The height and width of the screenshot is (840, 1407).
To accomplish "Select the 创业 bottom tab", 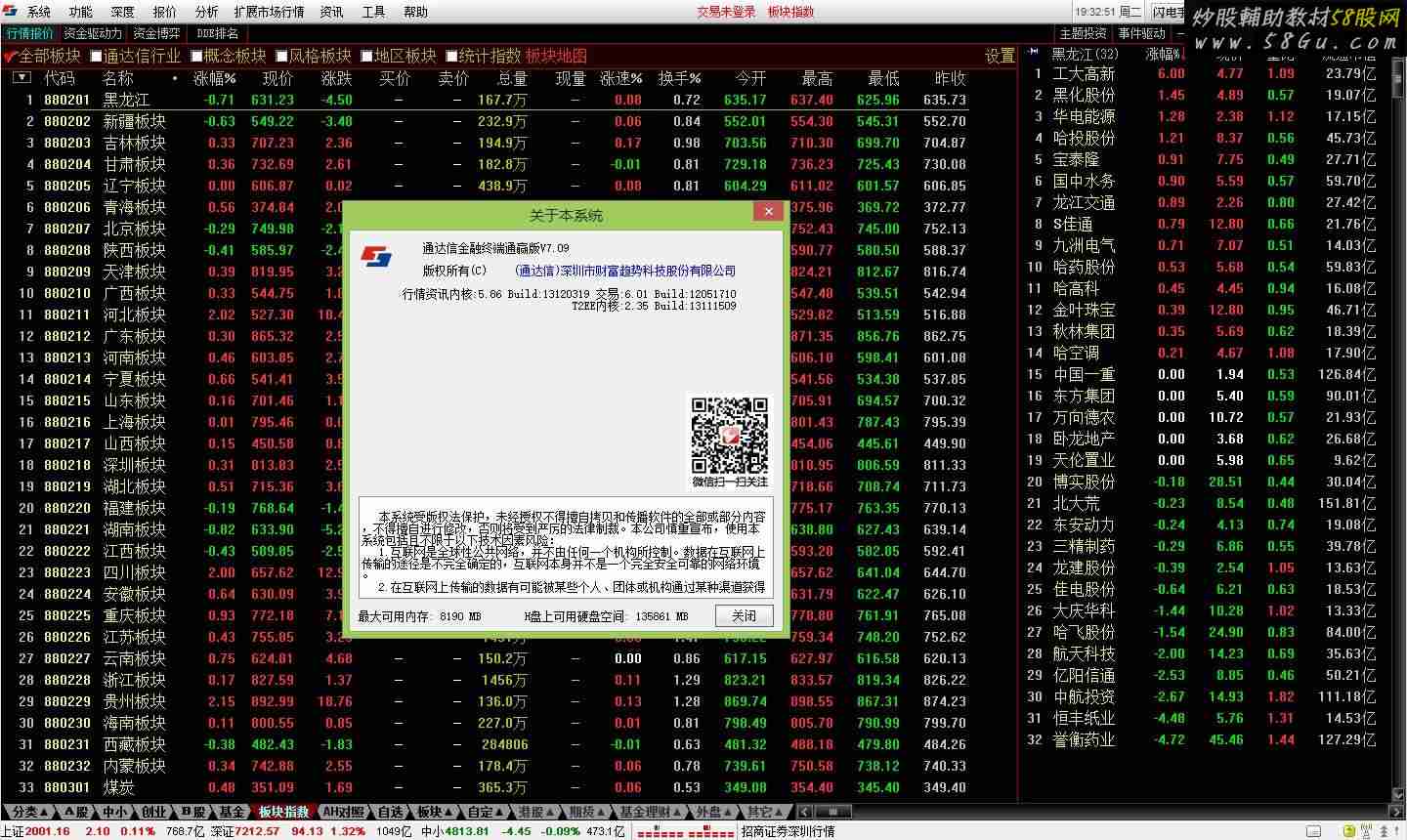I will pyautogui.click(x=153, y=812).
